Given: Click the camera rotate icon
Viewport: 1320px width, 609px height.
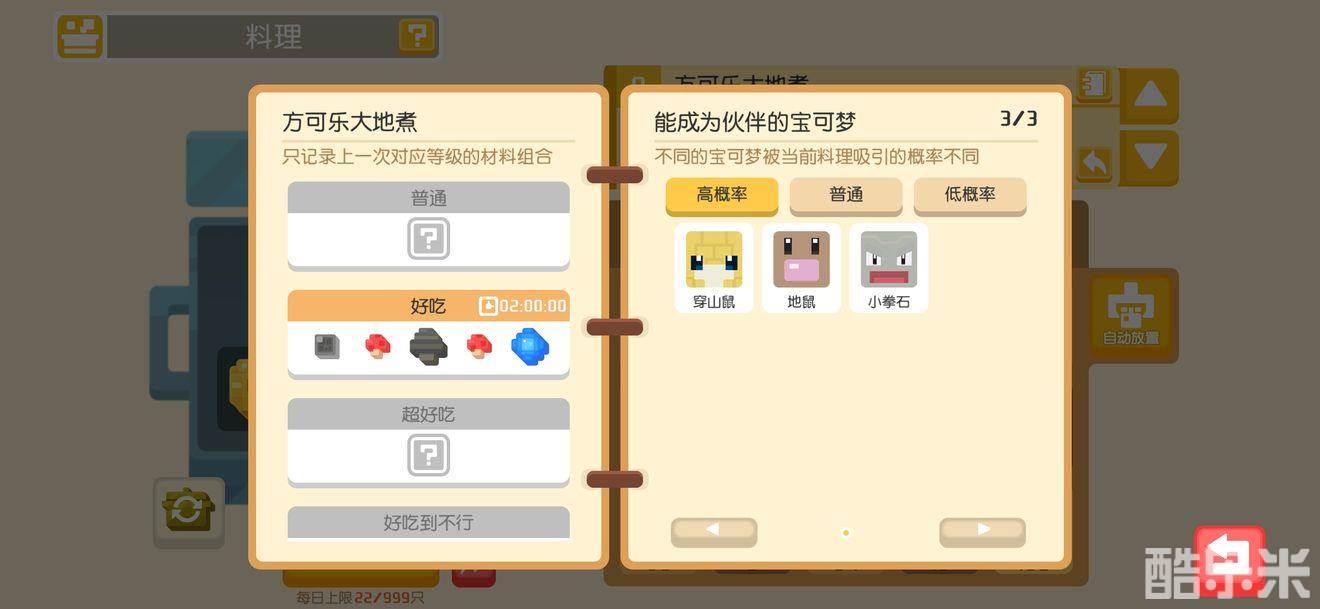Looking at the screenshot, I should (188, 512).
